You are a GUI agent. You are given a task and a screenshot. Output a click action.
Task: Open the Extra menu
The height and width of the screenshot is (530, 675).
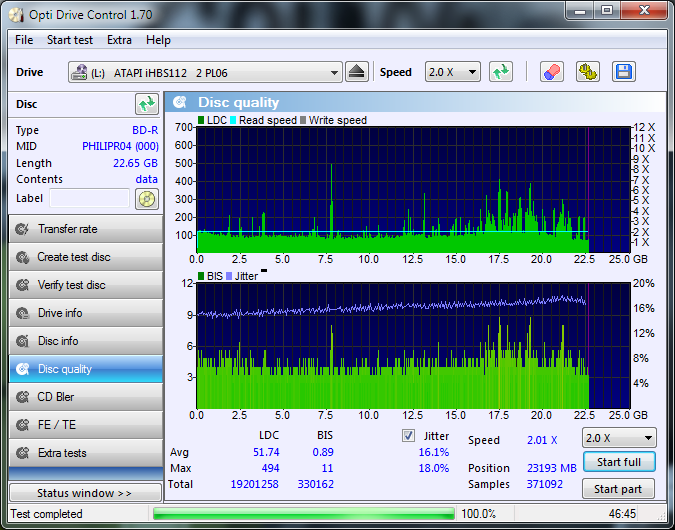click(119, 40)
